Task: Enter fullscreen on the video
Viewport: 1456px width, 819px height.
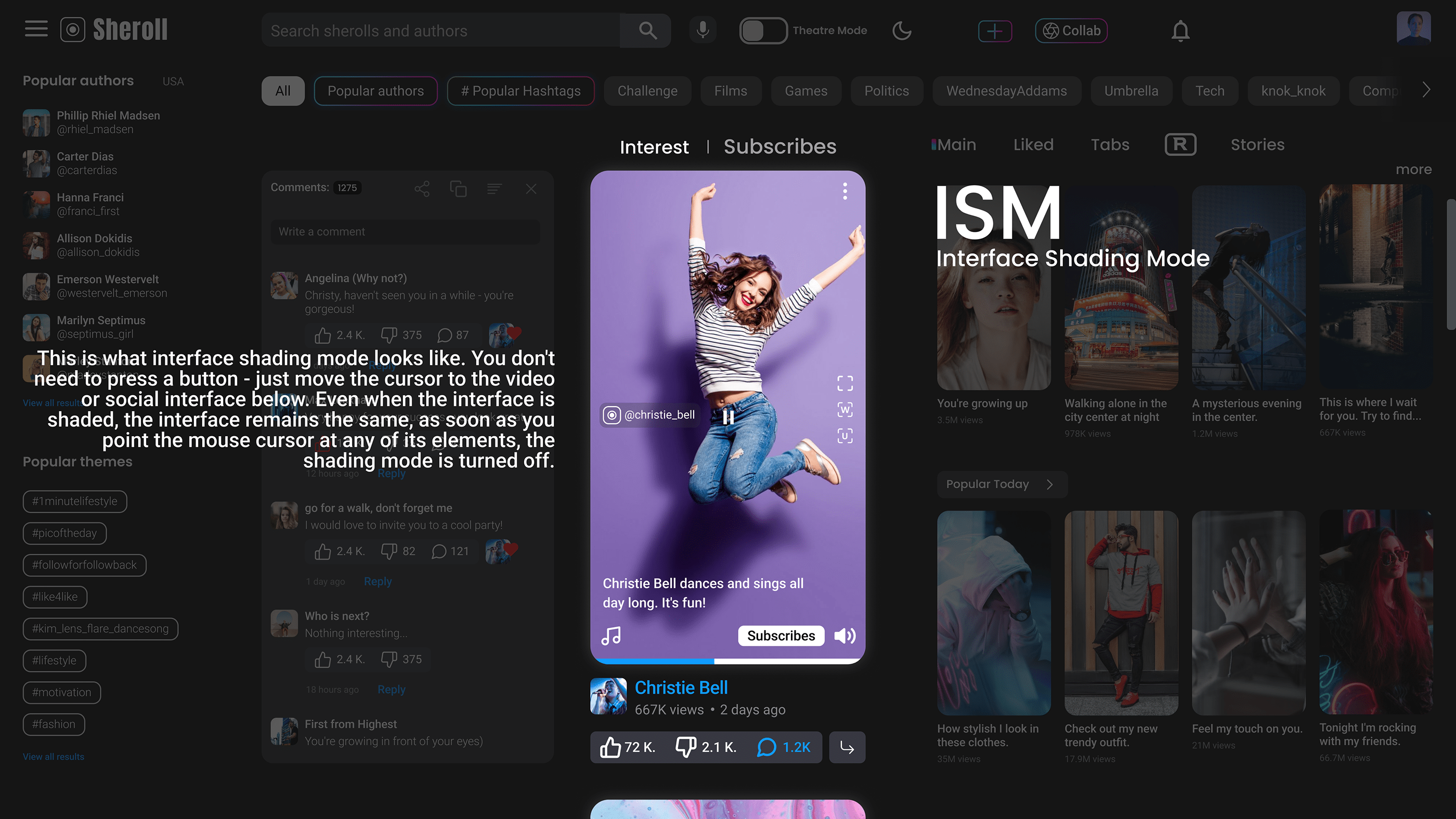Action: [844, 383]
